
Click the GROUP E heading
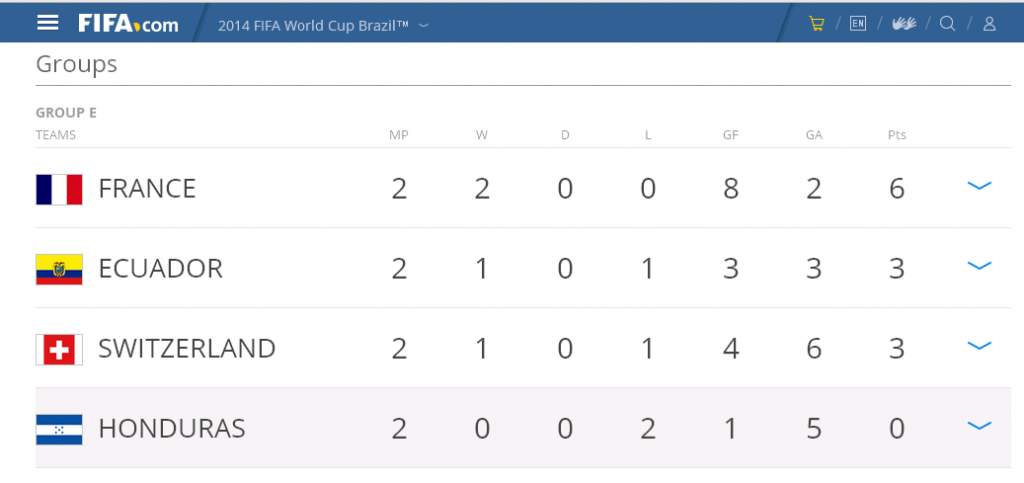pyautogui.click(x=66, y=113)
